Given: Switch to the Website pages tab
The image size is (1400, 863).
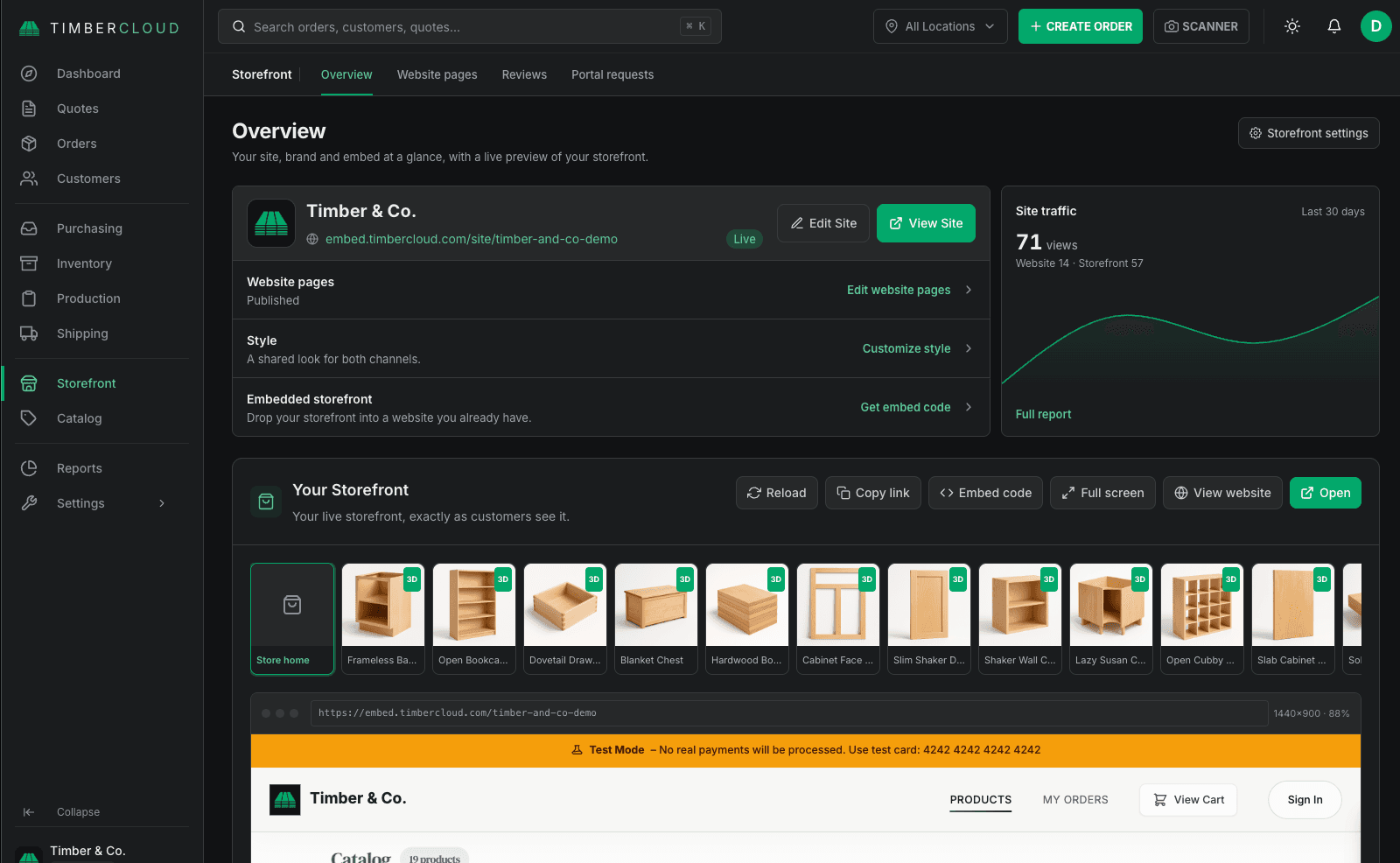Looking at the screenshot, I should 437,74.
